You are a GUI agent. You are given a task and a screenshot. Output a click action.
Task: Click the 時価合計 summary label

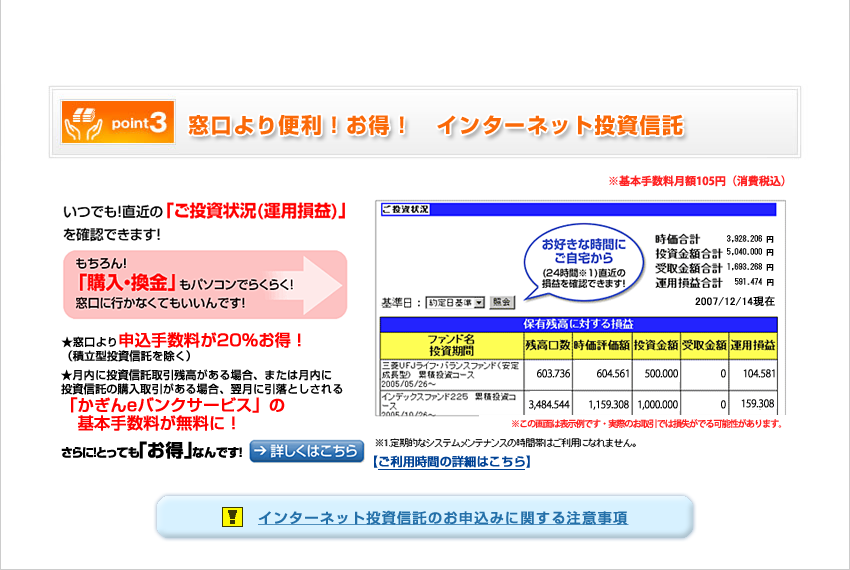(678, 239)
